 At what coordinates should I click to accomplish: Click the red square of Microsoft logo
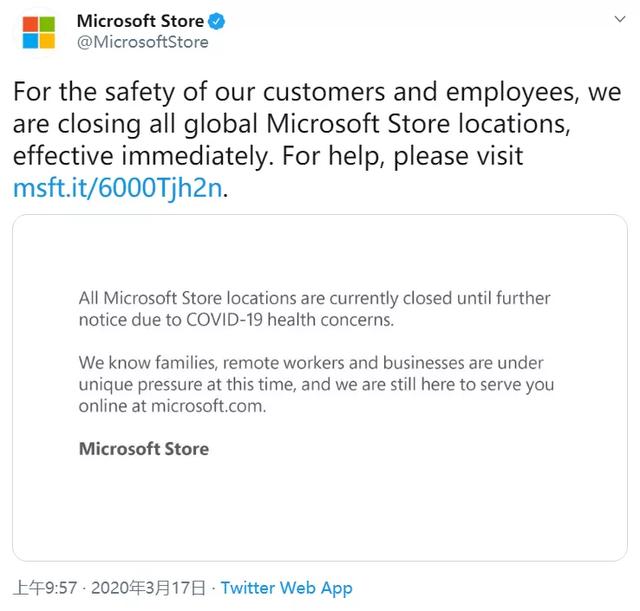click(x=31, y=23)
